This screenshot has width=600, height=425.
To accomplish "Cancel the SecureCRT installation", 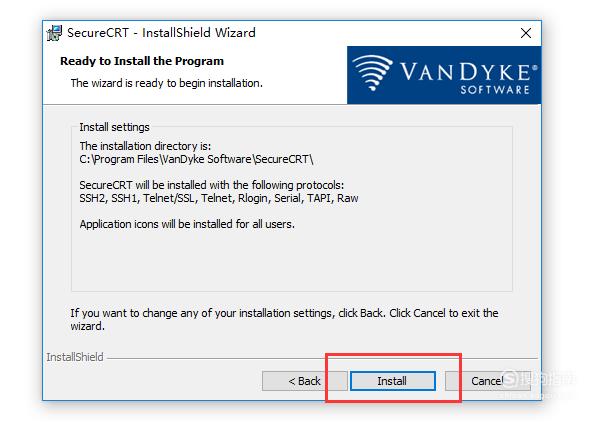I will click(488, 381).
